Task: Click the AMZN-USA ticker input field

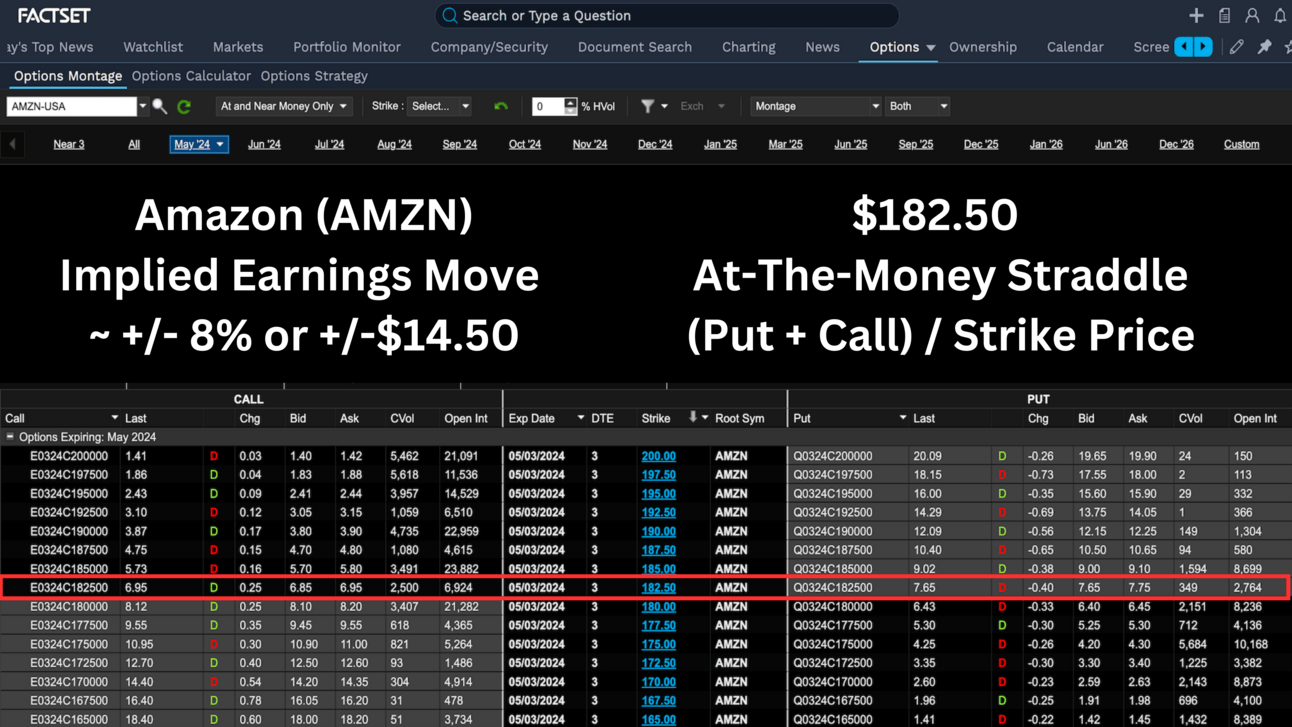Action: [x=72, y=106]
